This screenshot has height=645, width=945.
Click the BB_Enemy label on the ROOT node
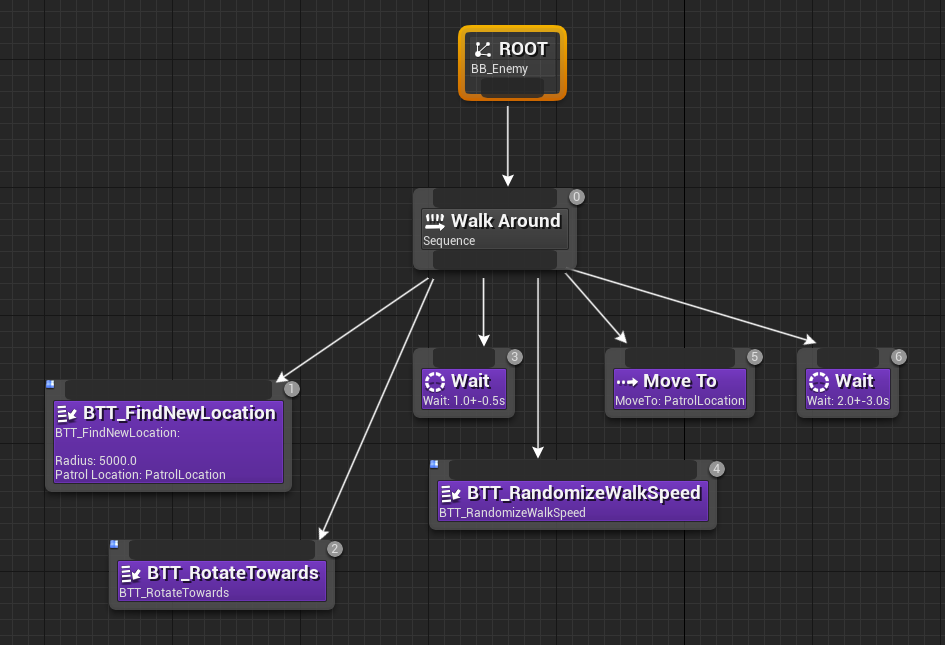(x=499, y=68)
